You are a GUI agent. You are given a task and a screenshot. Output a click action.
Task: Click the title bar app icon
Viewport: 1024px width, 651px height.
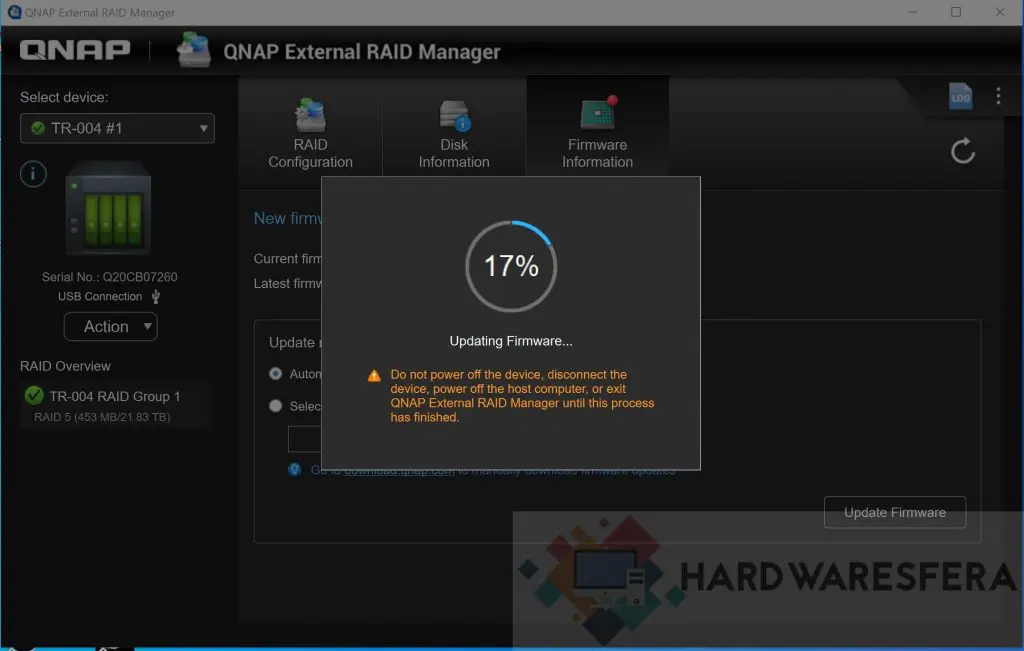click(14, 12)
